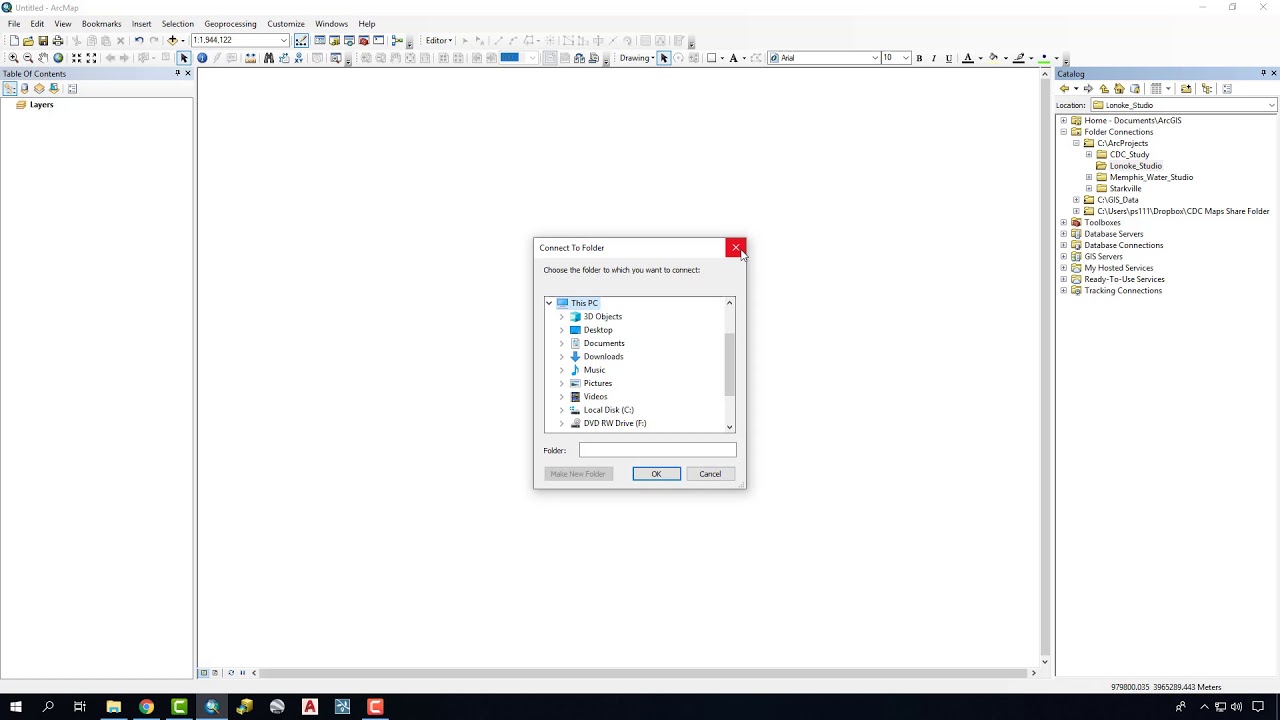Open the Editor dropdown button
Screen dimensions: 1280x720
[x=438, y=41]
